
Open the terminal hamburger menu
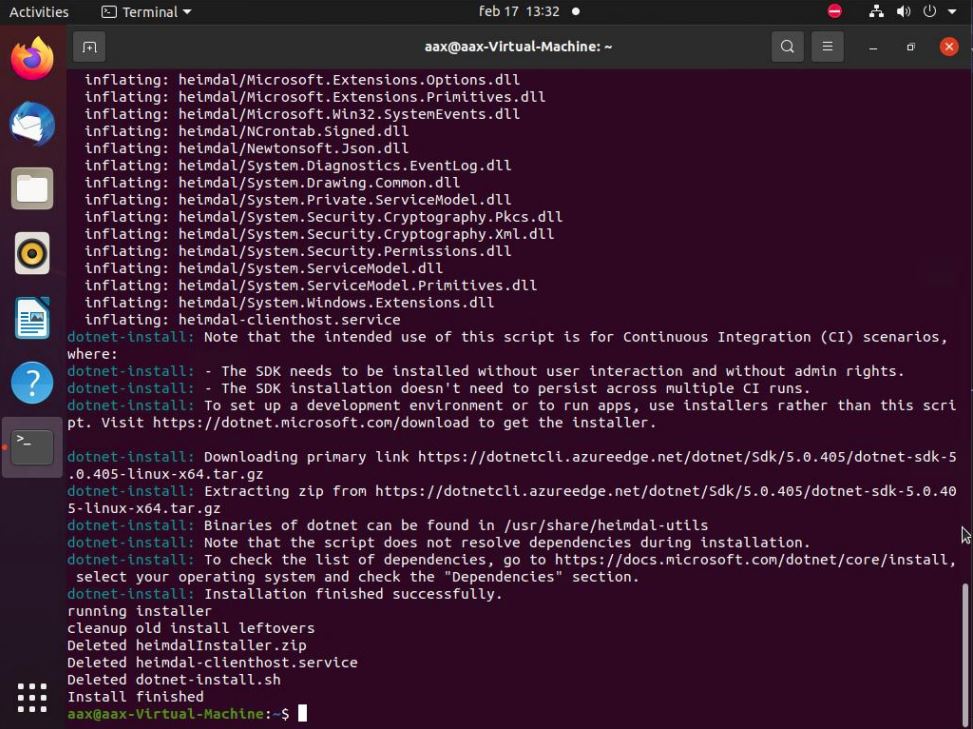tap(827, 47)
